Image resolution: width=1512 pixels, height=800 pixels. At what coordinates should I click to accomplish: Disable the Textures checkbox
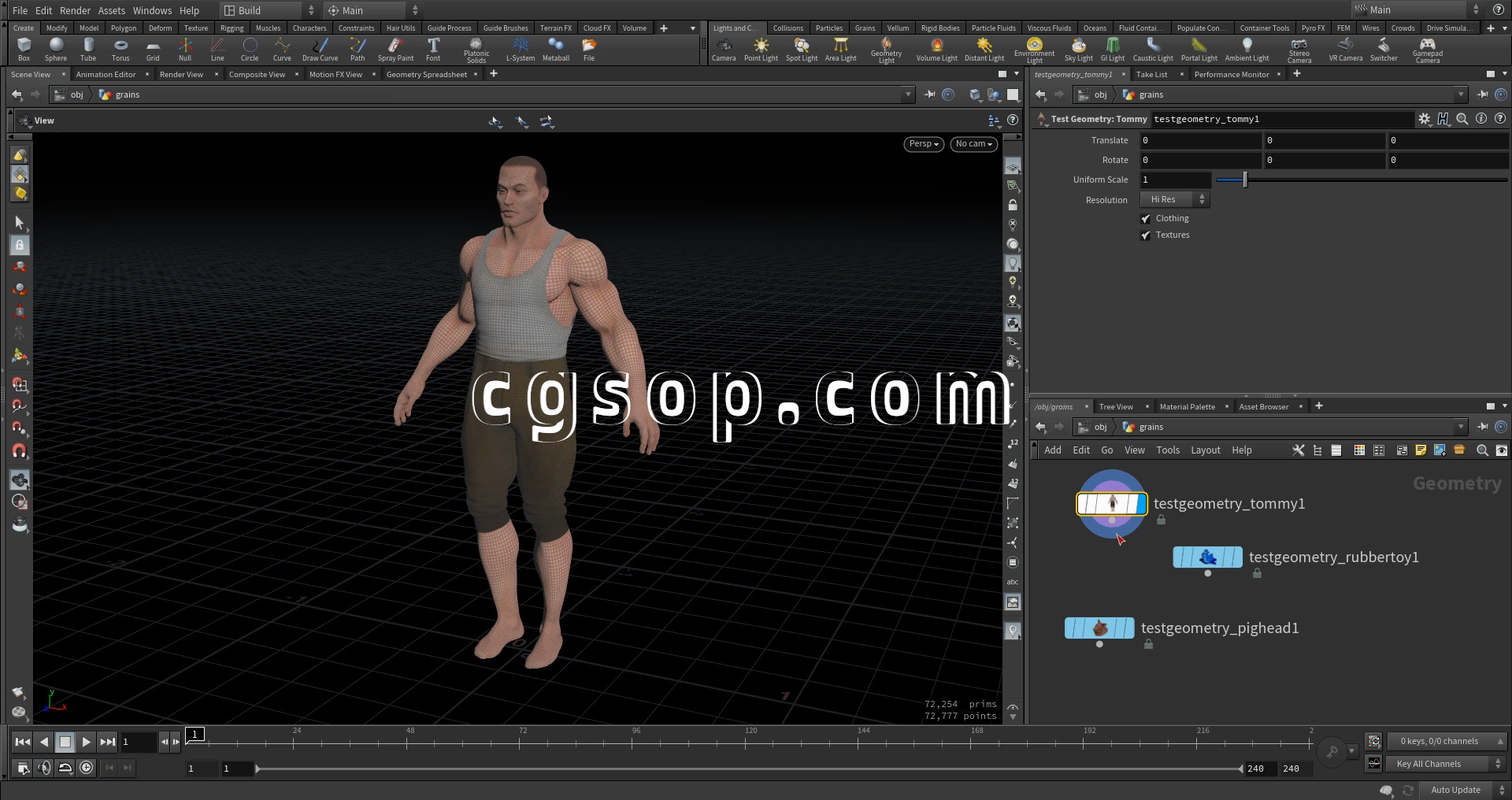coord(1146,235)
